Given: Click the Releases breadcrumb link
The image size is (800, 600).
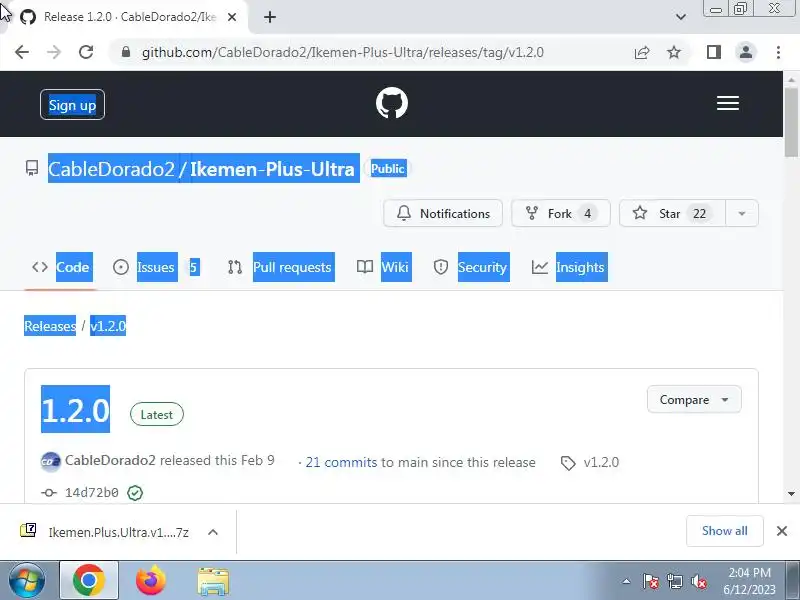Looking at the screenshot, I should (50, 326).
